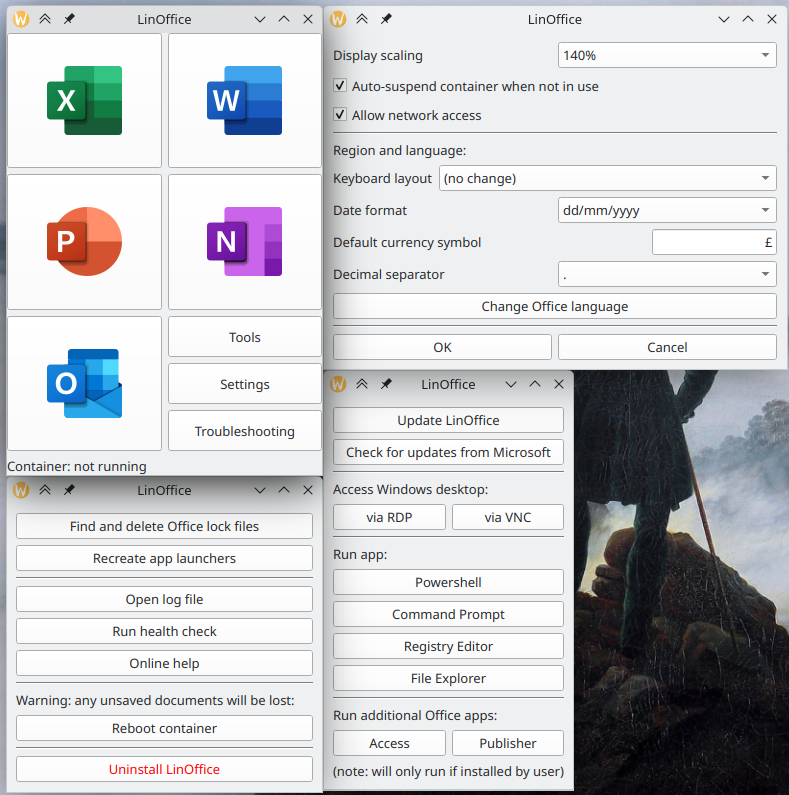Toggle Allow network access checkbox

point(407,115)
